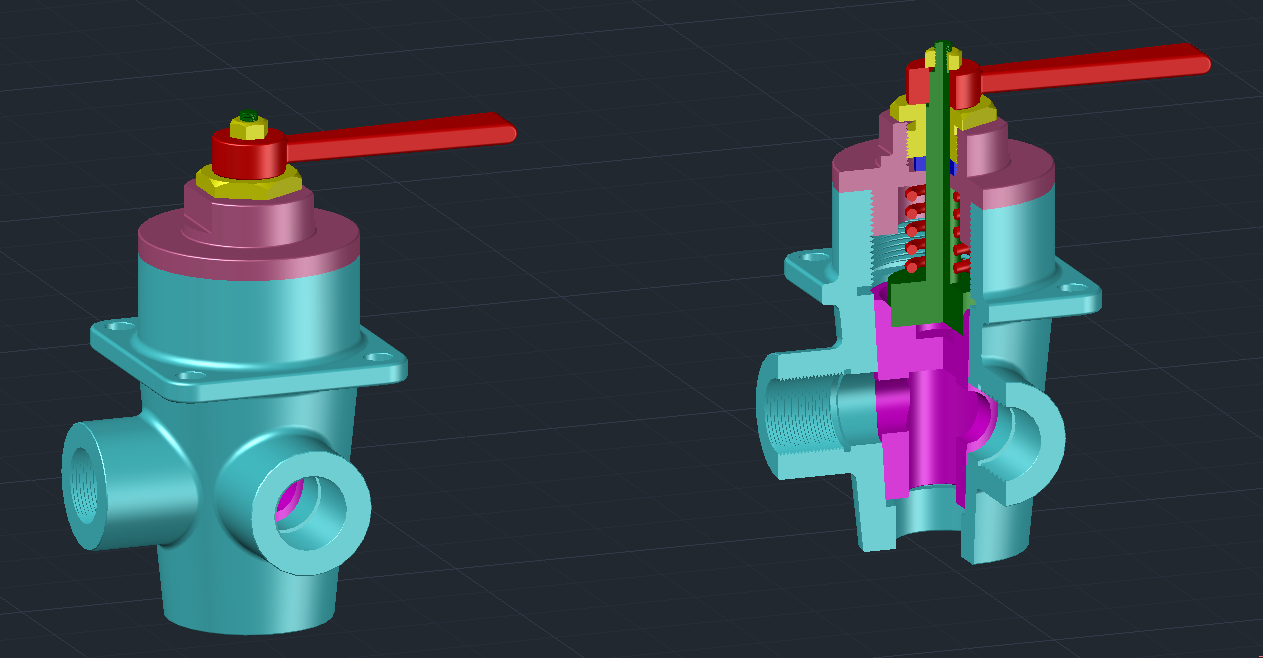The width and height of the screenshot is (1263, 658).
Task: Pick the small blue packing piece in the section
Action: 937,166
